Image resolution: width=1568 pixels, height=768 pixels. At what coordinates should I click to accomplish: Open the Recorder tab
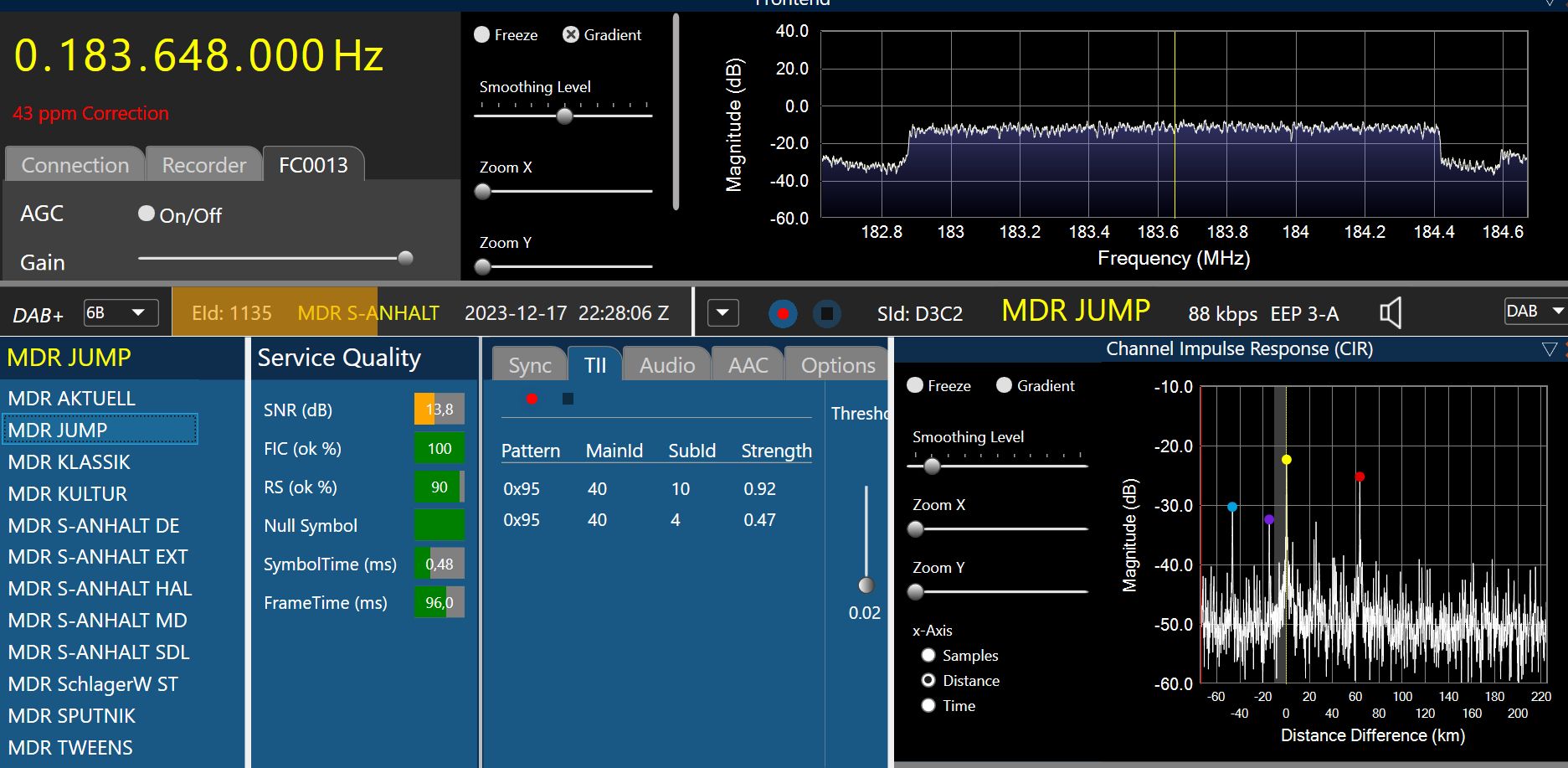click(x=203, y=165)
